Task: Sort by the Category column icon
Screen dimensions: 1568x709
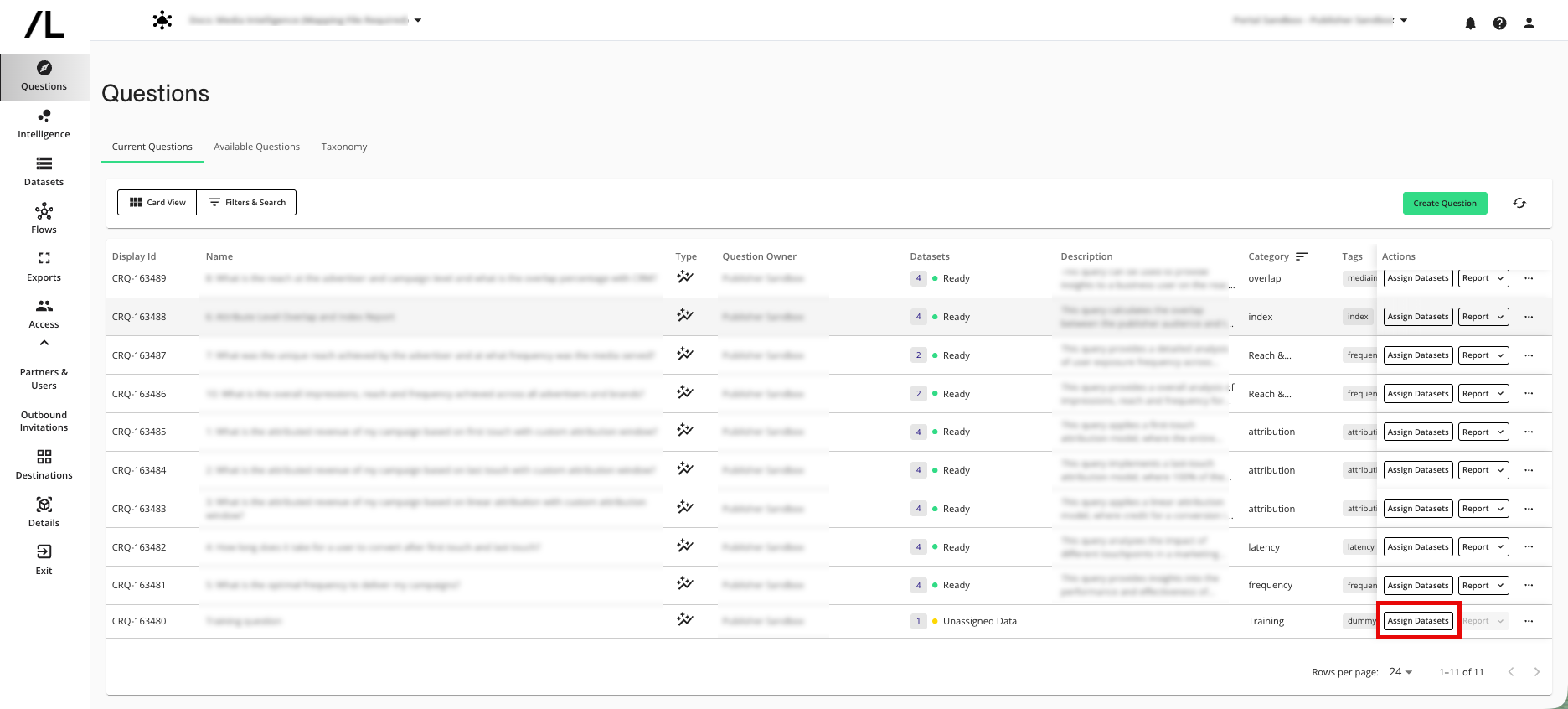Action: 1302,256
